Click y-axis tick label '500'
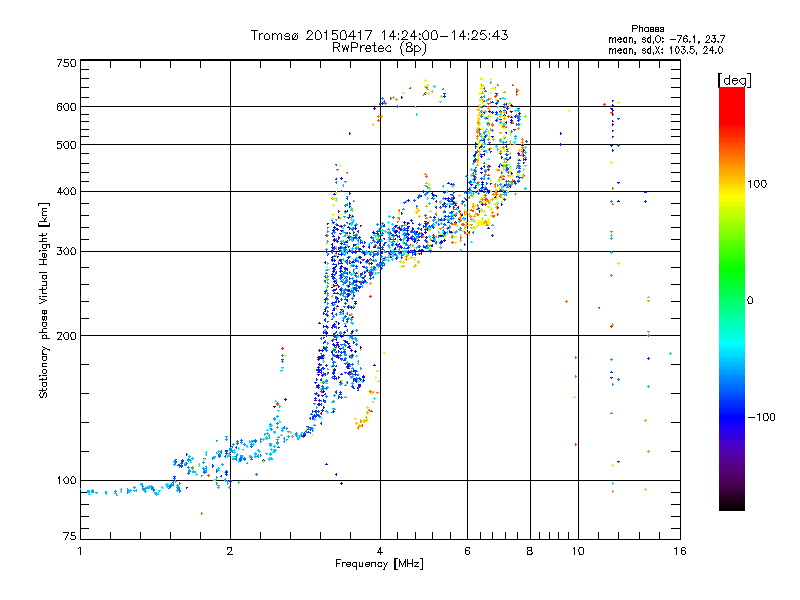Screen dimensions: 800x600 point(66,145)
